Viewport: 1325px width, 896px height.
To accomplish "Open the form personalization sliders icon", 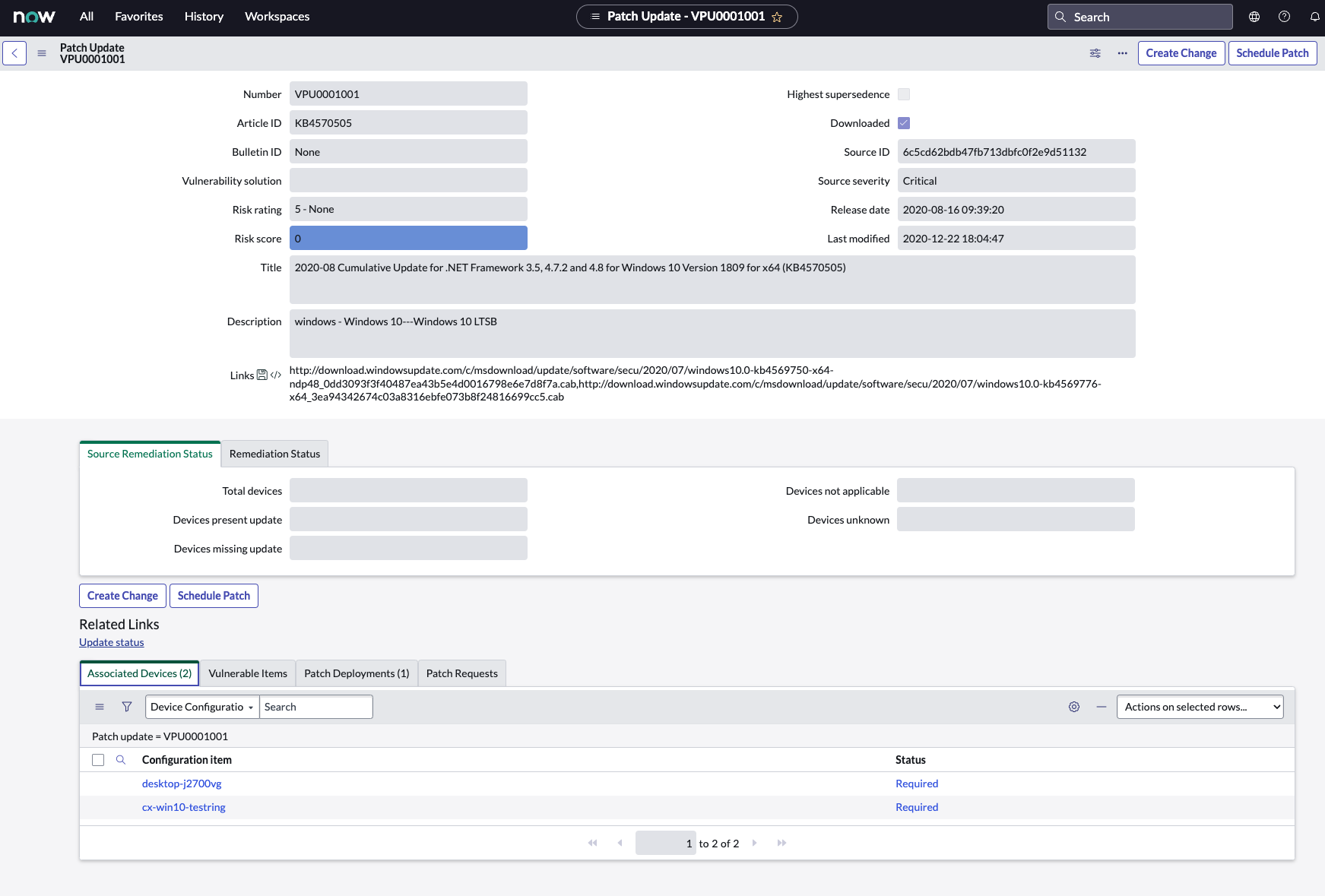I will pos(1095,53).
